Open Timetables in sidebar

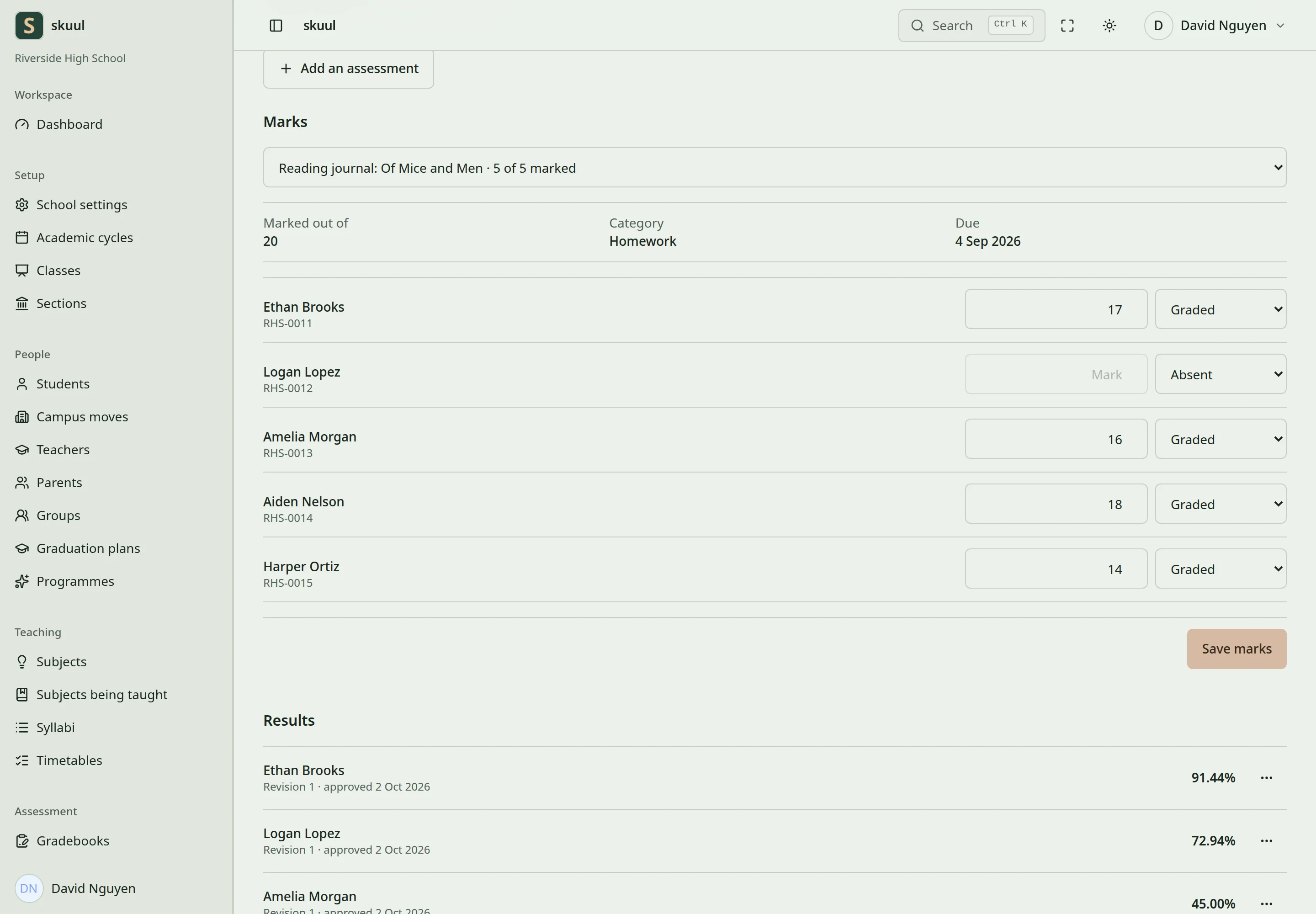click(69, 760)
